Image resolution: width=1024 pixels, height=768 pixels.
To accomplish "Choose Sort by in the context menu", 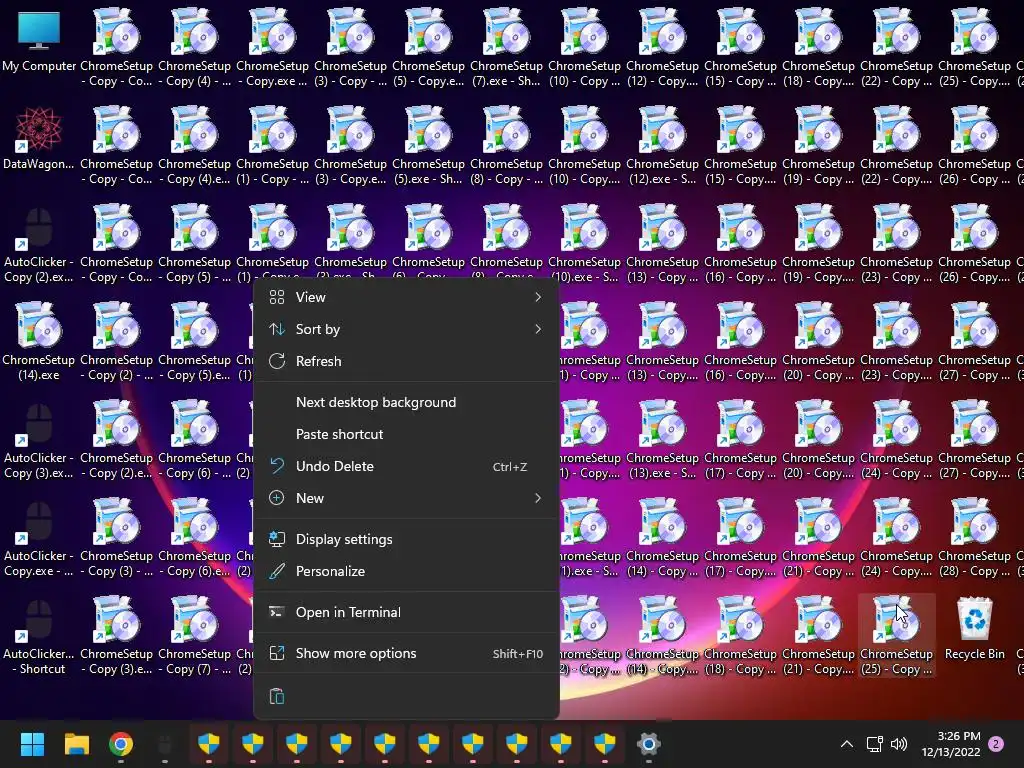I will coord(406,329).
